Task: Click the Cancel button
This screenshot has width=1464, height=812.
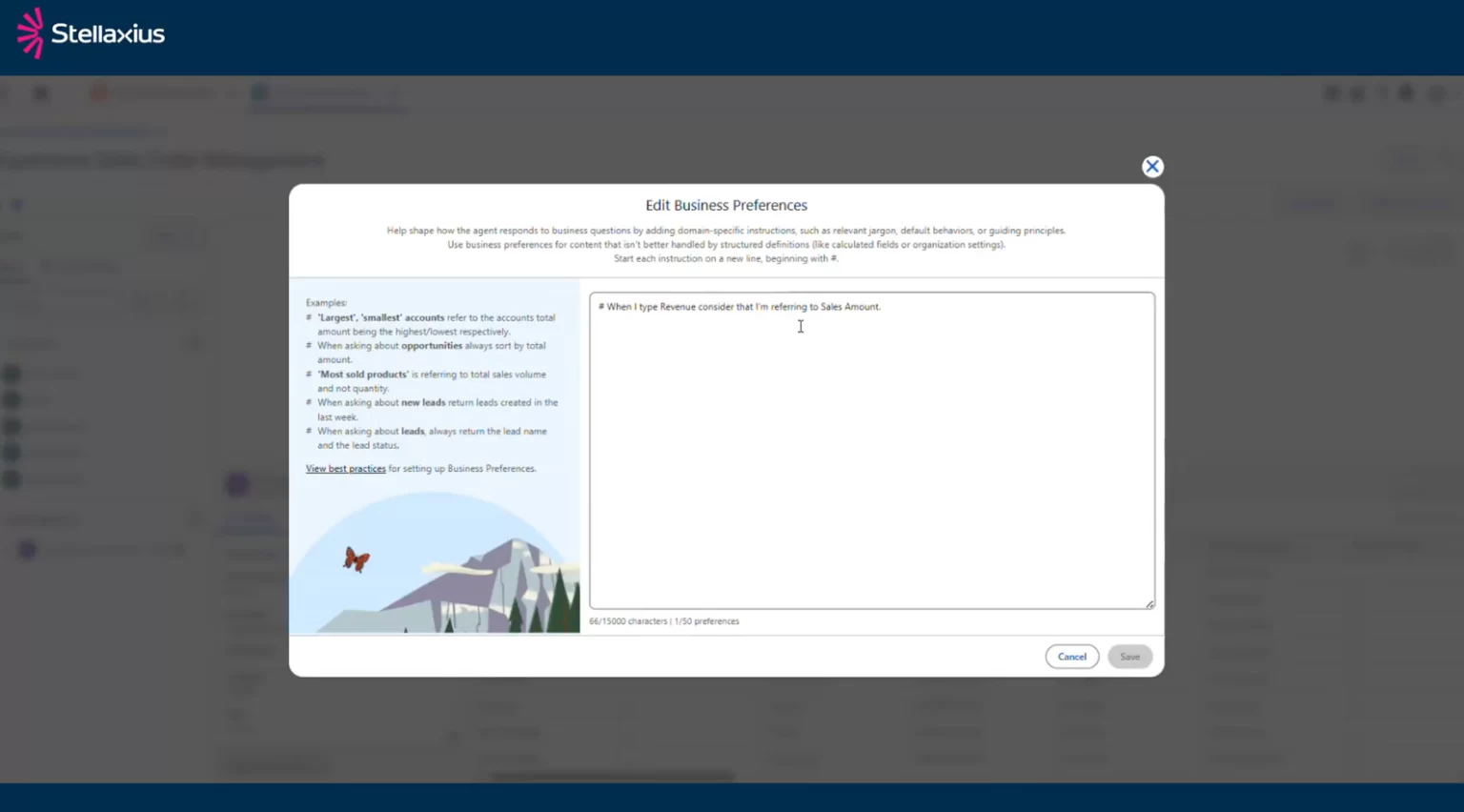Action: (x=1072, y=657)
